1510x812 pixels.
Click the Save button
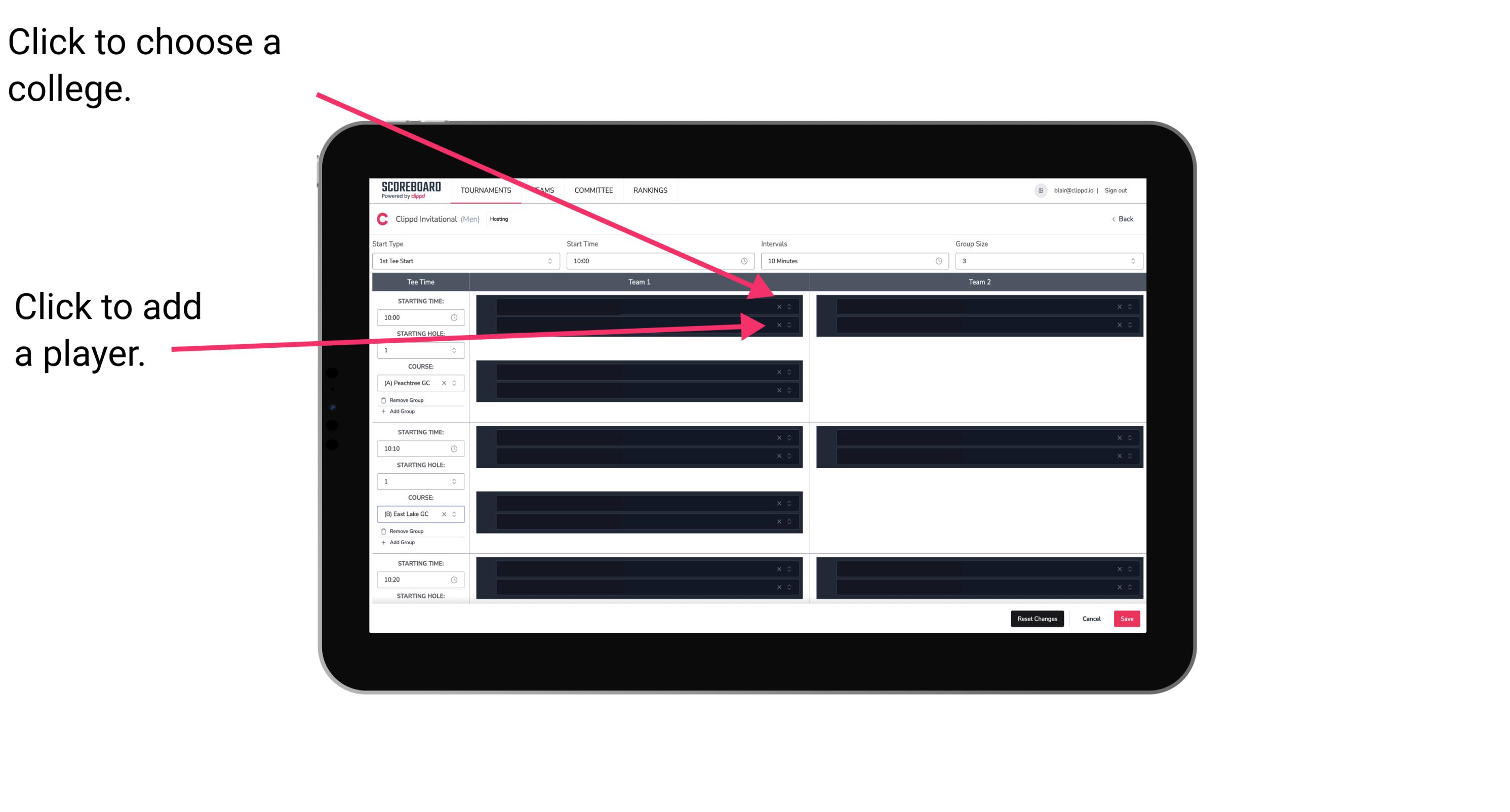coord(1127,617)
